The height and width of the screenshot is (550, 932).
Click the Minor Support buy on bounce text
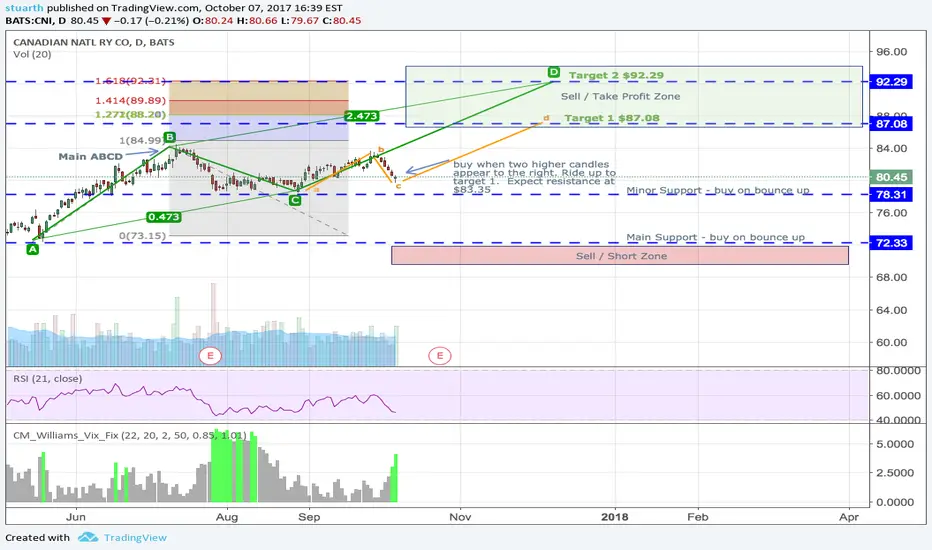[x=718, y=190]
